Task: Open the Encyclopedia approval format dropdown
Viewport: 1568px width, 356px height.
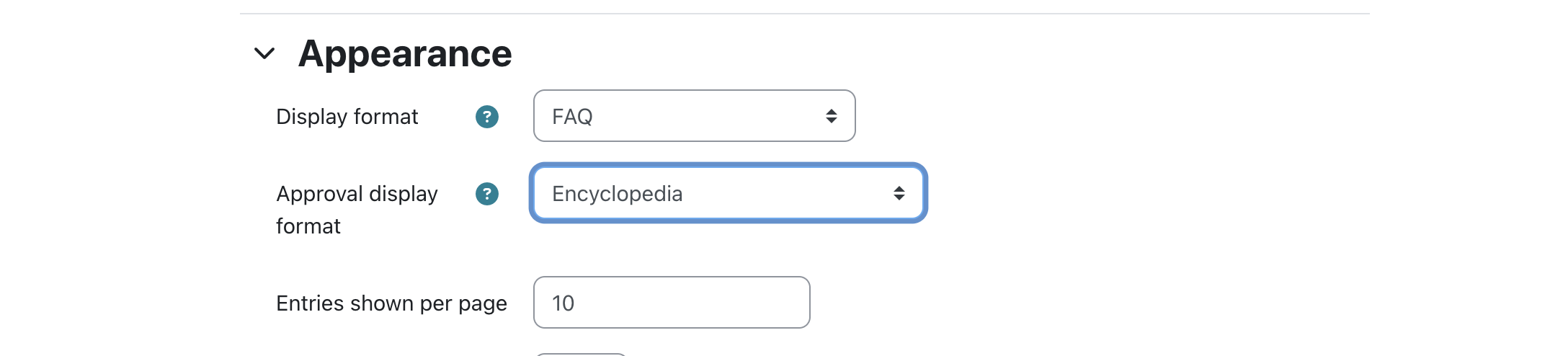Action: tap(729, 193)
